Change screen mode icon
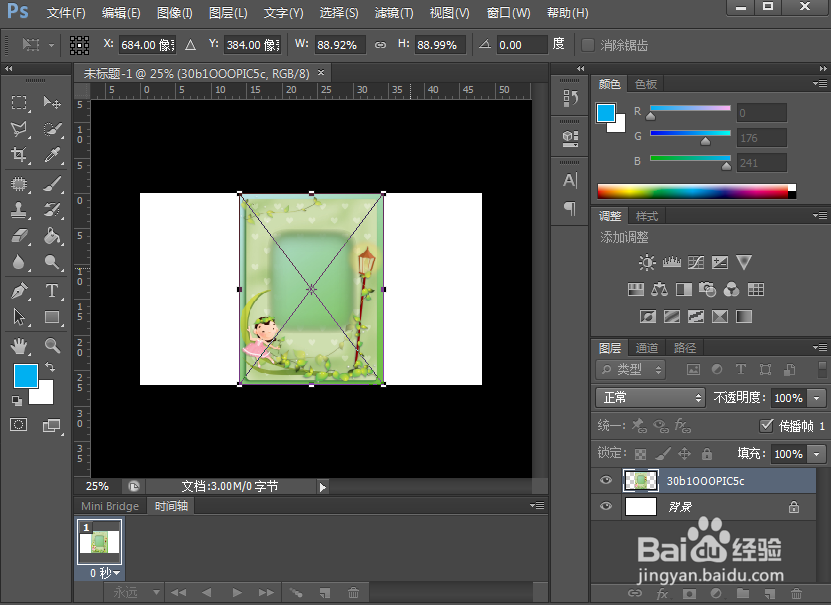This screenshot has width=831, height=605. pos(51,425)
